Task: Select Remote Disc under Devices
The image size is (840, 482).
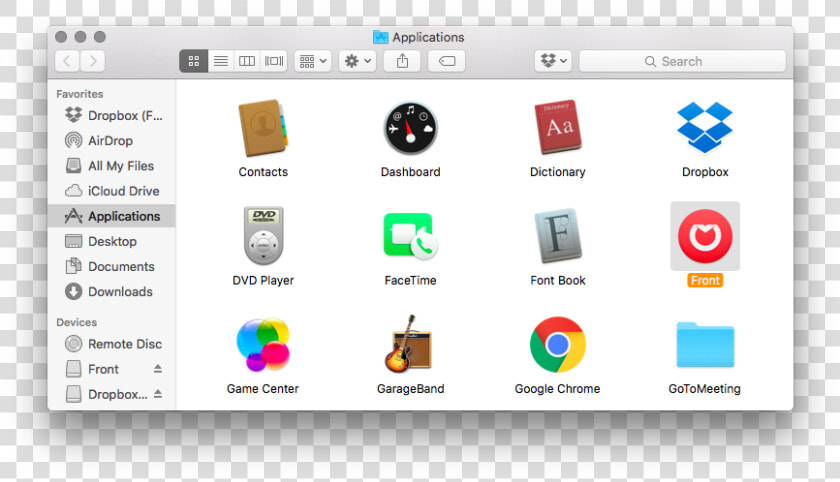Action: (x=112, y=344)
